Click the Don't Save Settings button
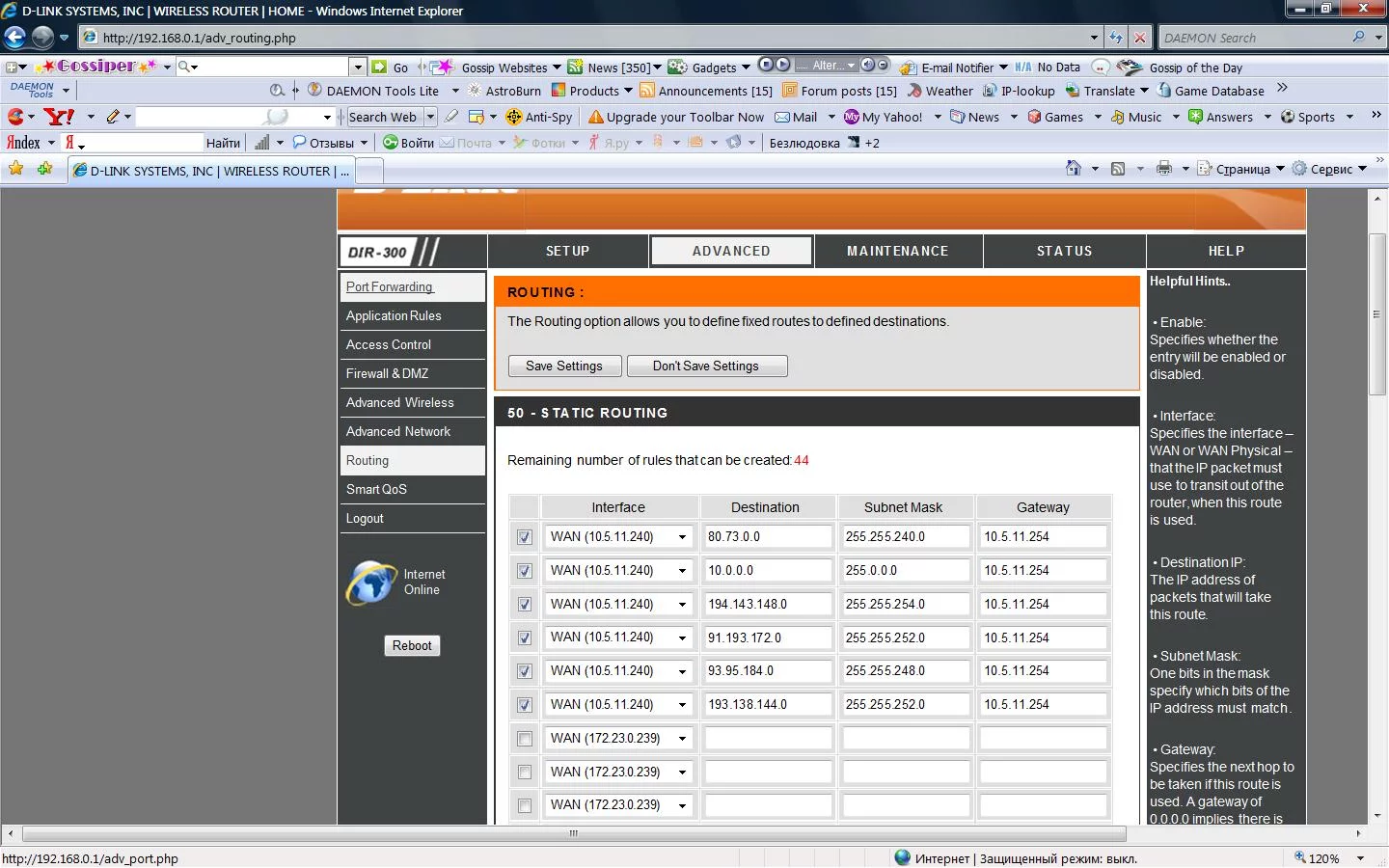The width and height of the screenshot is (1389, 868). coord(706,366)
